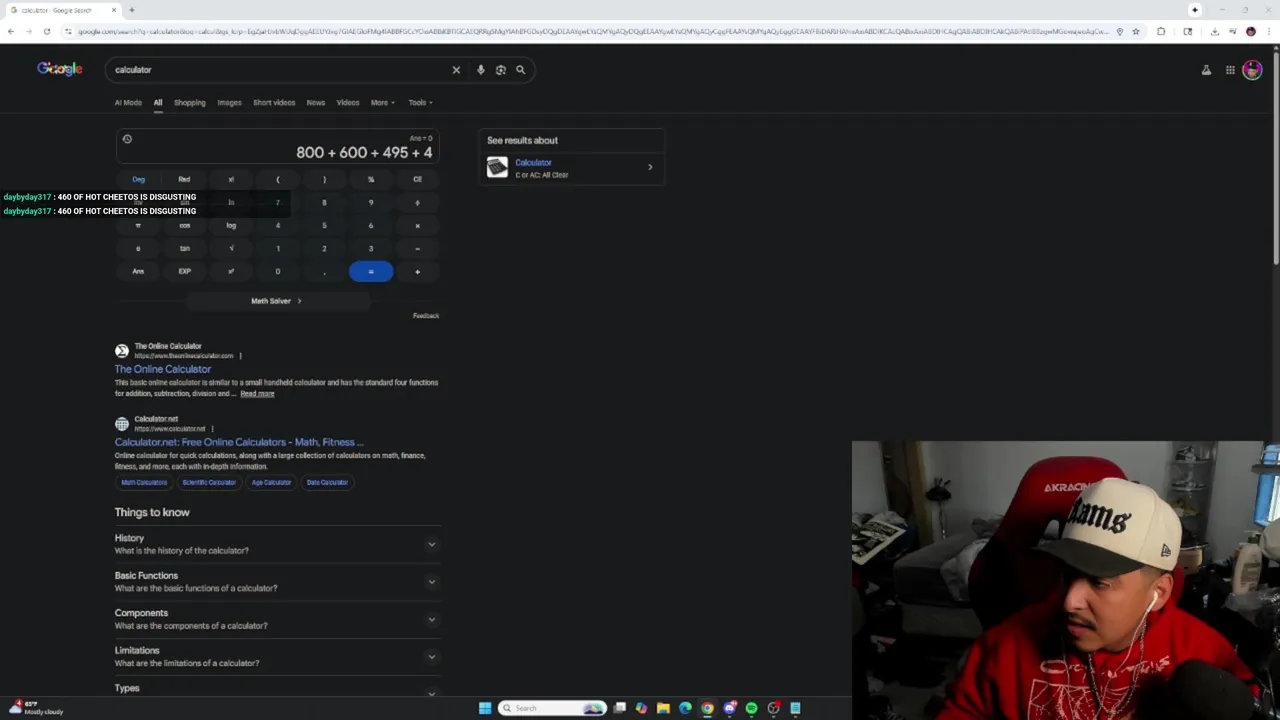
Task: Go back to previous page
Action: [x=10, y=31]
